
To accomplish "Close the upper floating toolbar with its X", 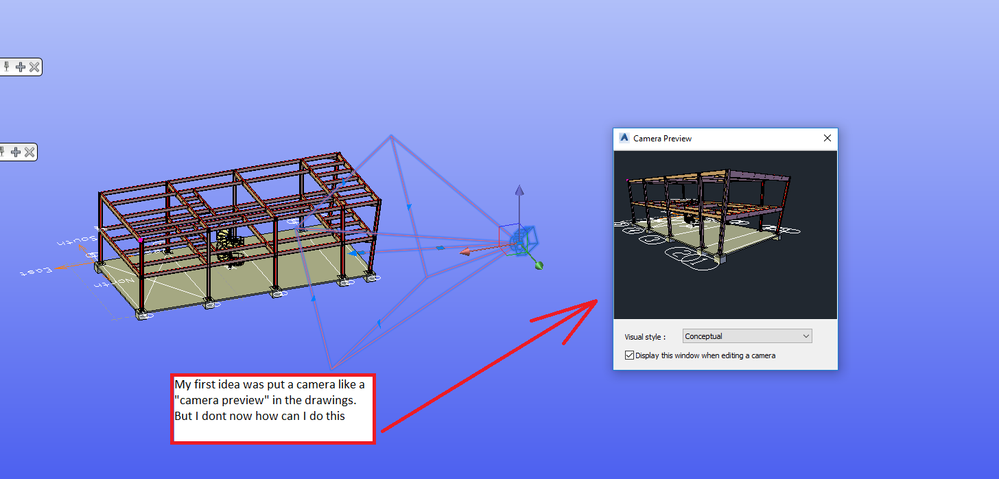I will pos(34,66).
